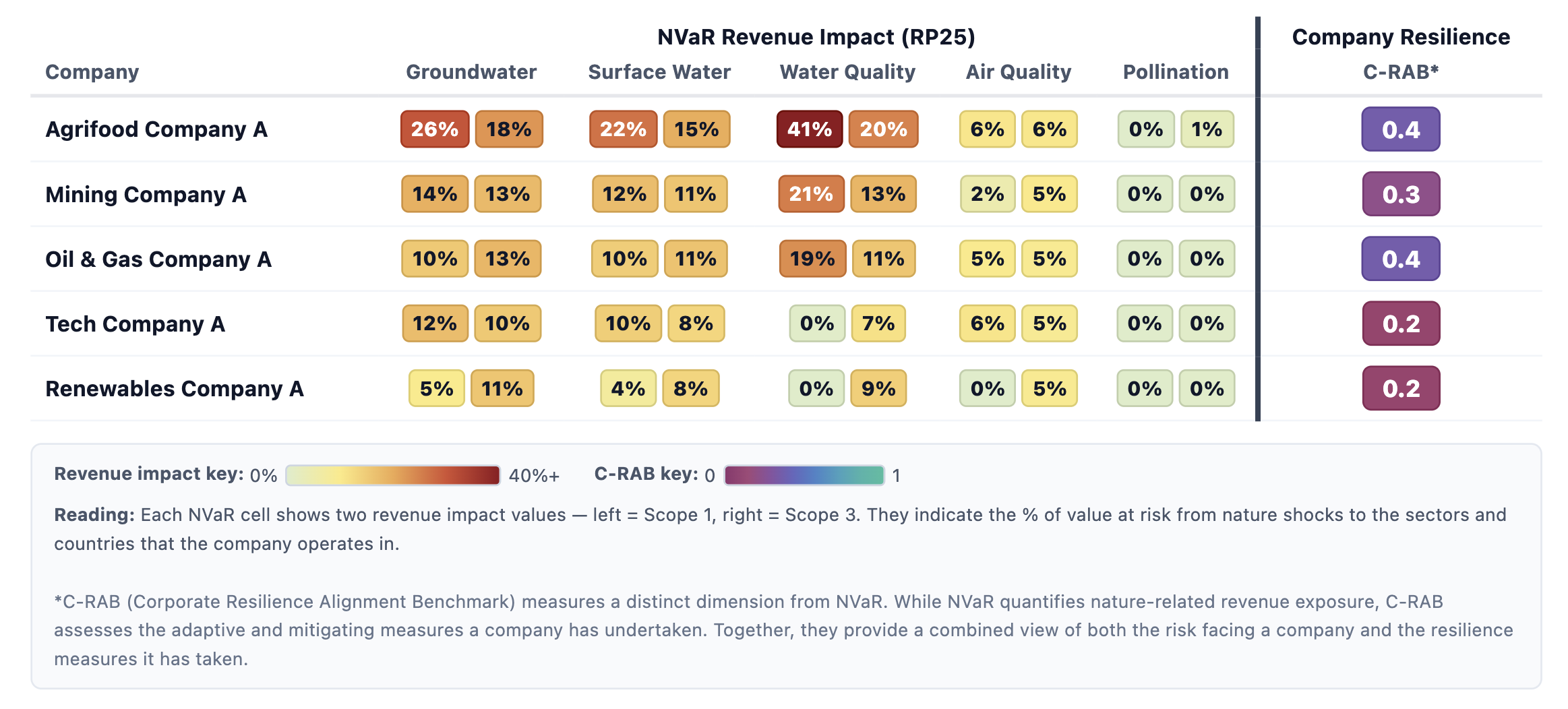Image resolution: width=1568 pixels, height=709 pixels.
Task: Click the Renewables Company A row label
Action: (175, 388)
